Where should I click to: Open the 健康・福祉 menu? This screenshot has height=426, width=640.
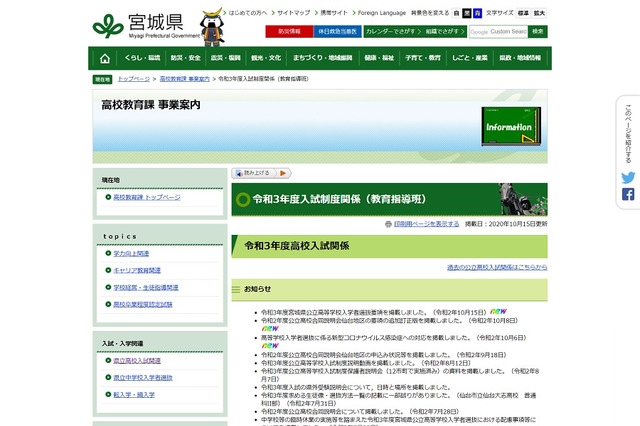379,58
